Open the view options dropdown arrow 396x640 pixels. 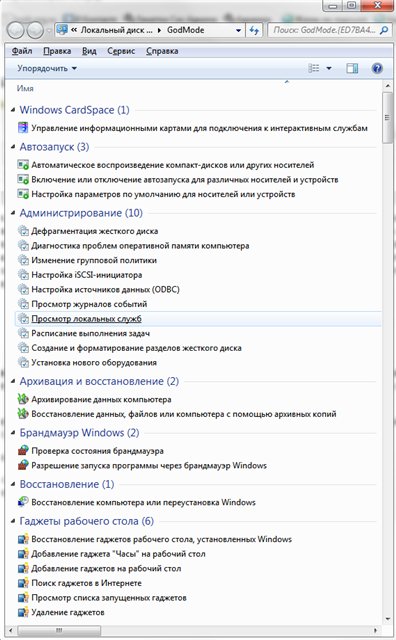pyautogui.click(x=329, y=68)
